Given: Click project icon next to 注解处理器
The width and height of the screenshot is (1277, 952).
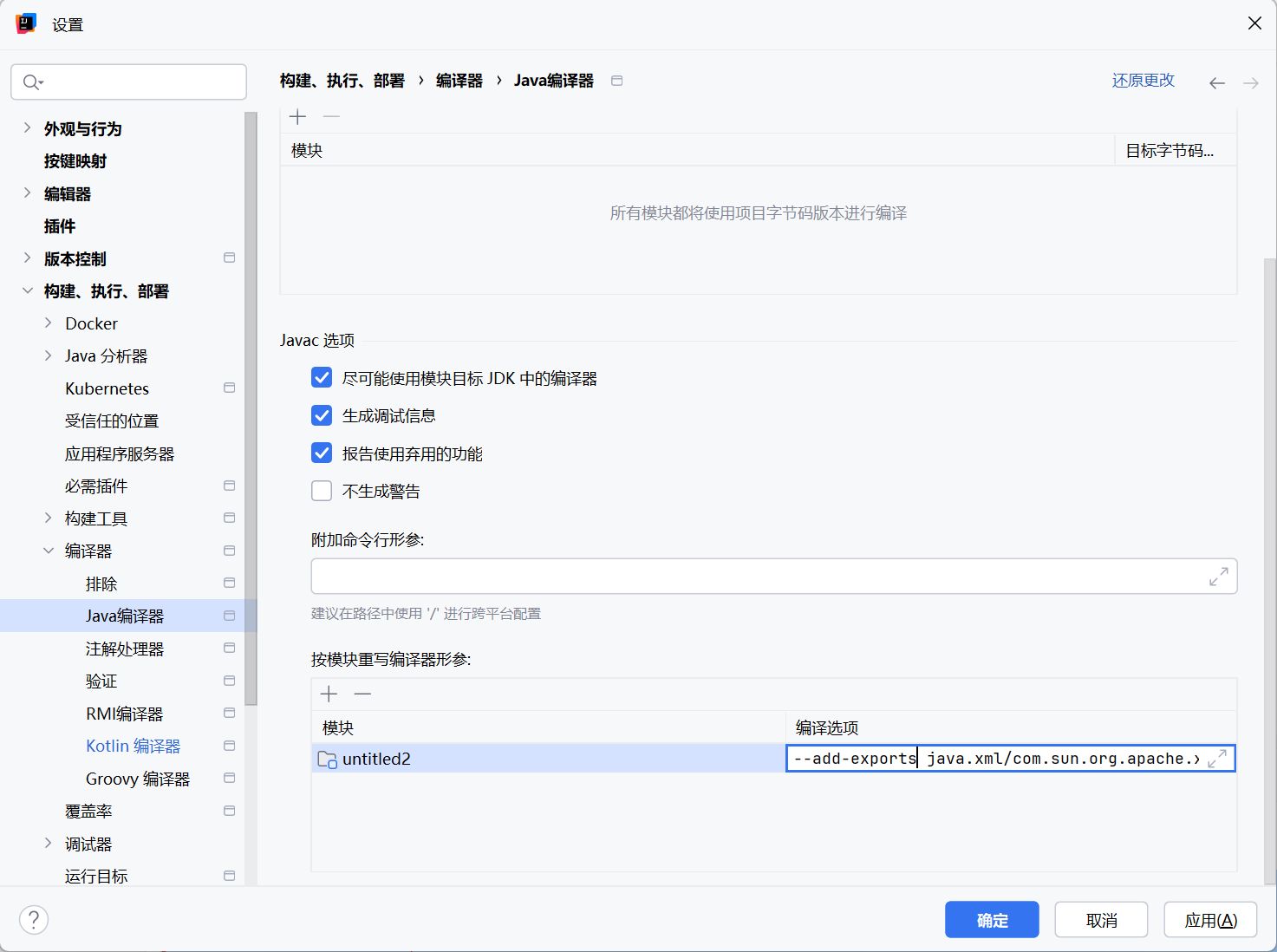Looking at the screenshot, I should (x=230, y=648).
